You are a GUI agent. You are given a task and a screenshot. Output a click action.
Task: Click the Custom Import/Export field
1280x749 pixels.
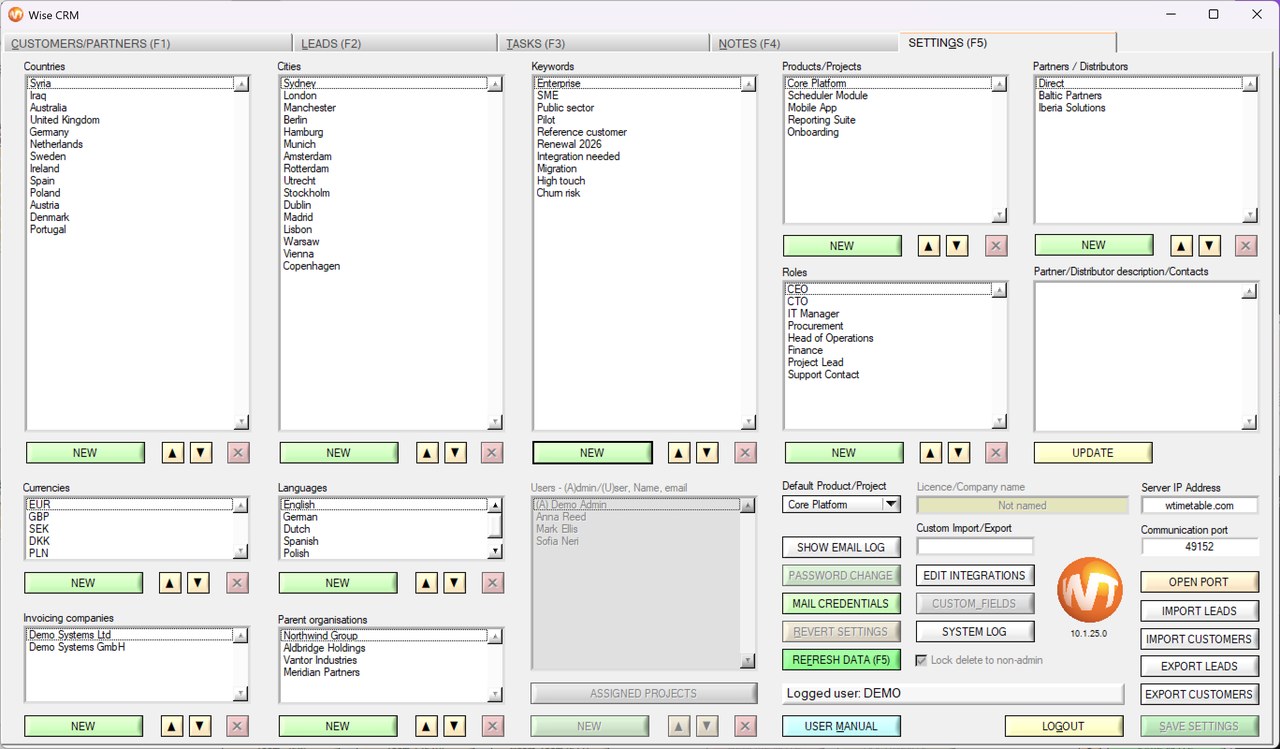point(975,547)
